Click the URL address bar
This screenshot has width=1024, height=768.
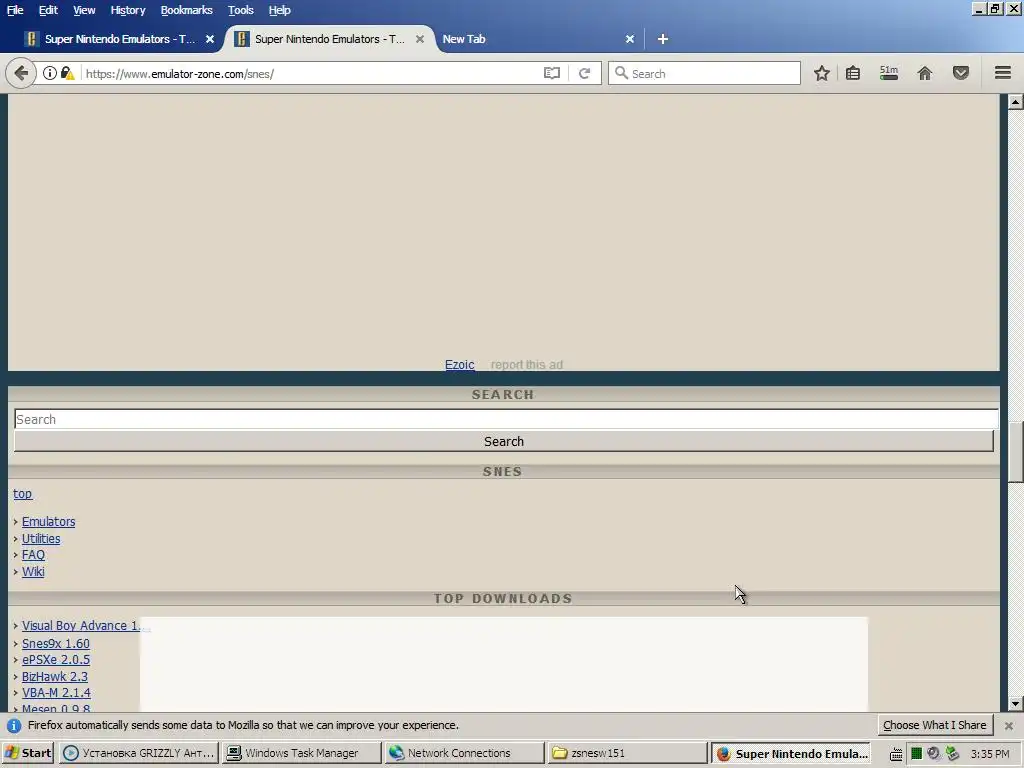pos(310,73)
